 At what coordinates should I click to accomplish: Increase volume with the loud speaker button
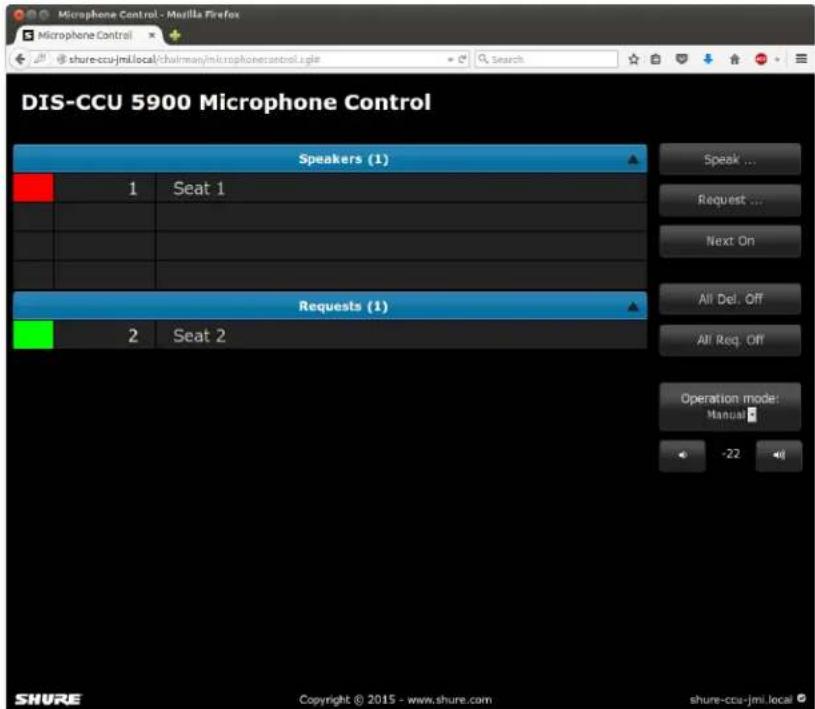pyautogui.click(x=779, y=455)
